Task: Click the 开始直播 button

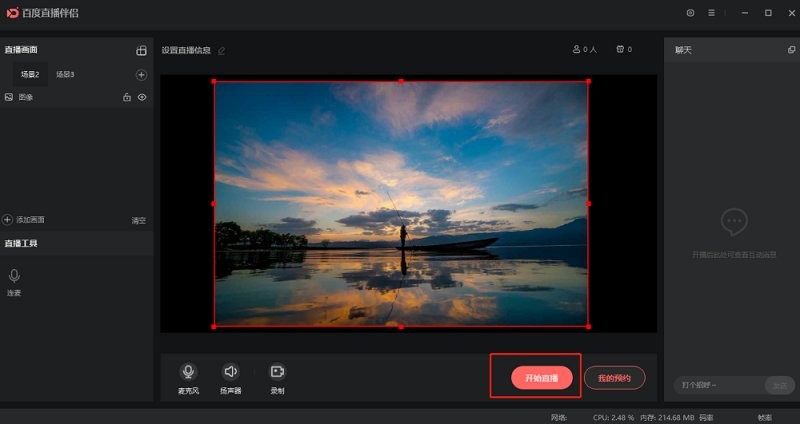Action: point(541,378)
